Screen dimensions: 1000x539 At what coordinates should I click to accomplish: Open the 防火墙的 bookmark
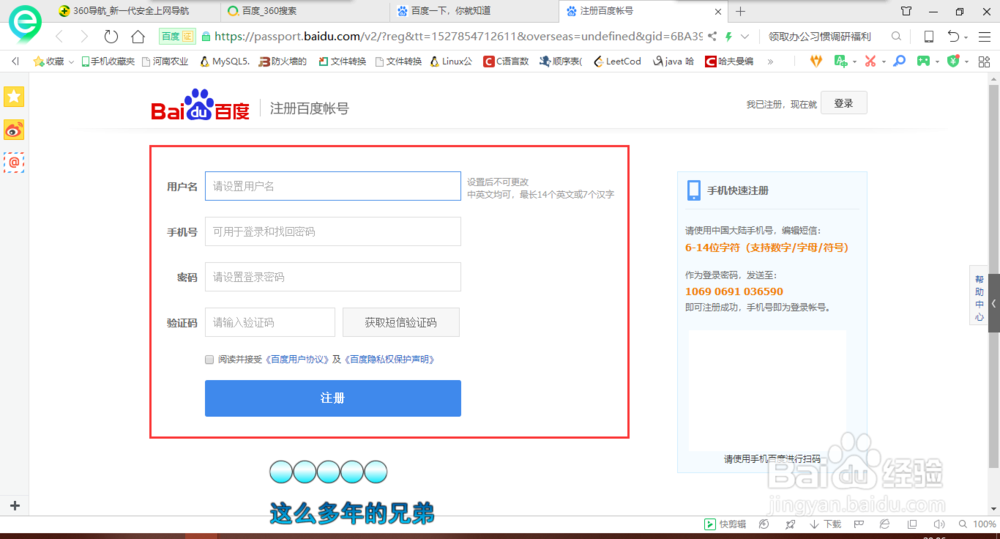tap(283, 61)
